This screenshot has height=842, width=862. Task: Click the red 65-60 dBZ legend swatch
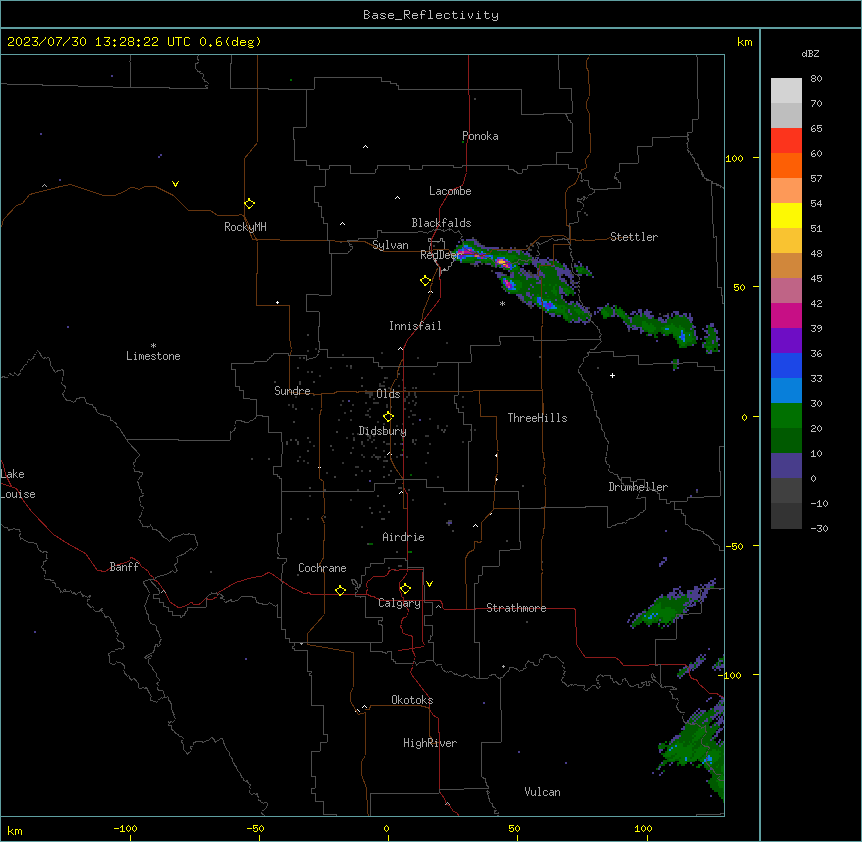(x=786, y=140)
